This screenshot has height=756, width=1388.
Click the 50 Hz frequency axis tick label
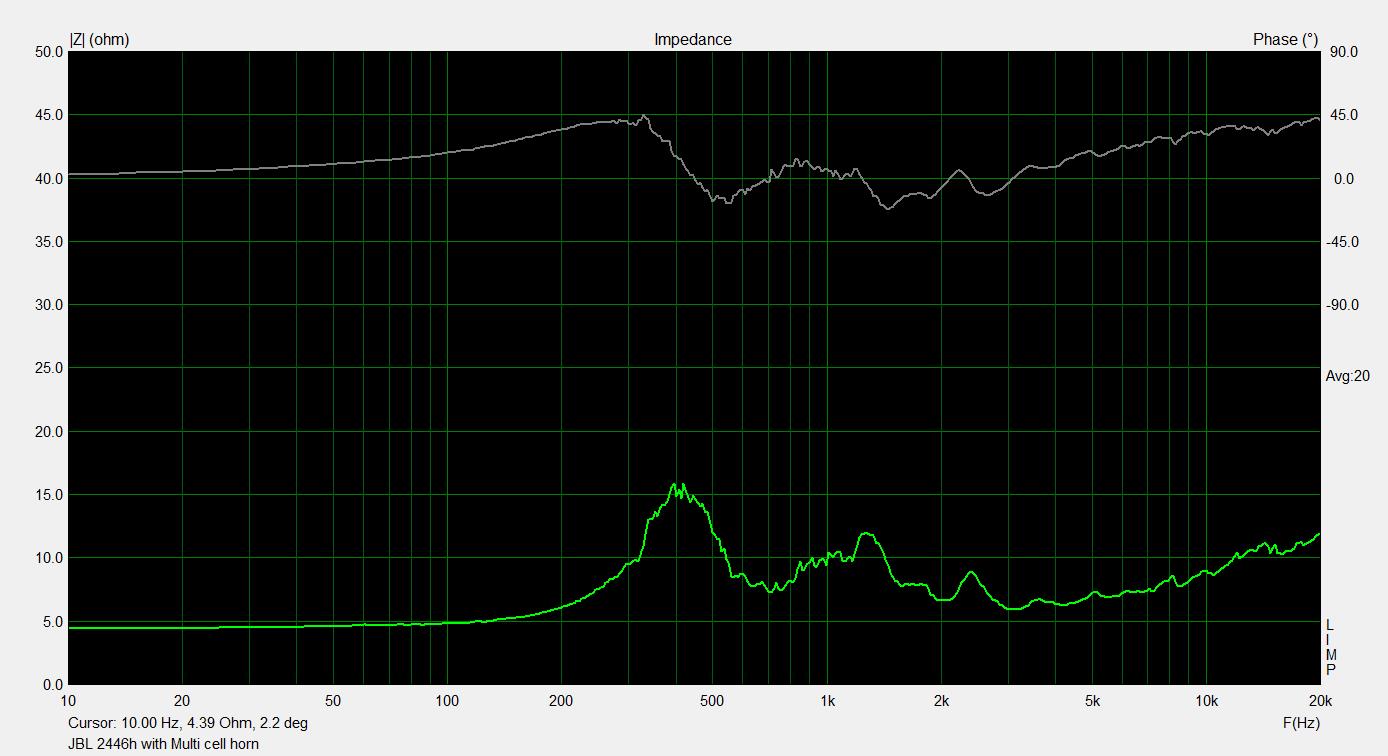coord(333,701)
